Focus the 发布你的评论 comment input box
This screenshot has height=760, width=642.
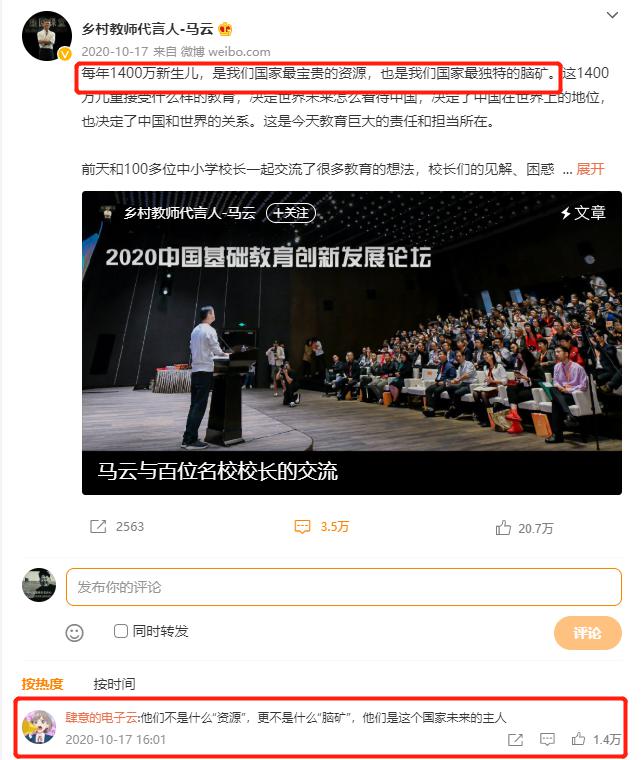(344, 587)
